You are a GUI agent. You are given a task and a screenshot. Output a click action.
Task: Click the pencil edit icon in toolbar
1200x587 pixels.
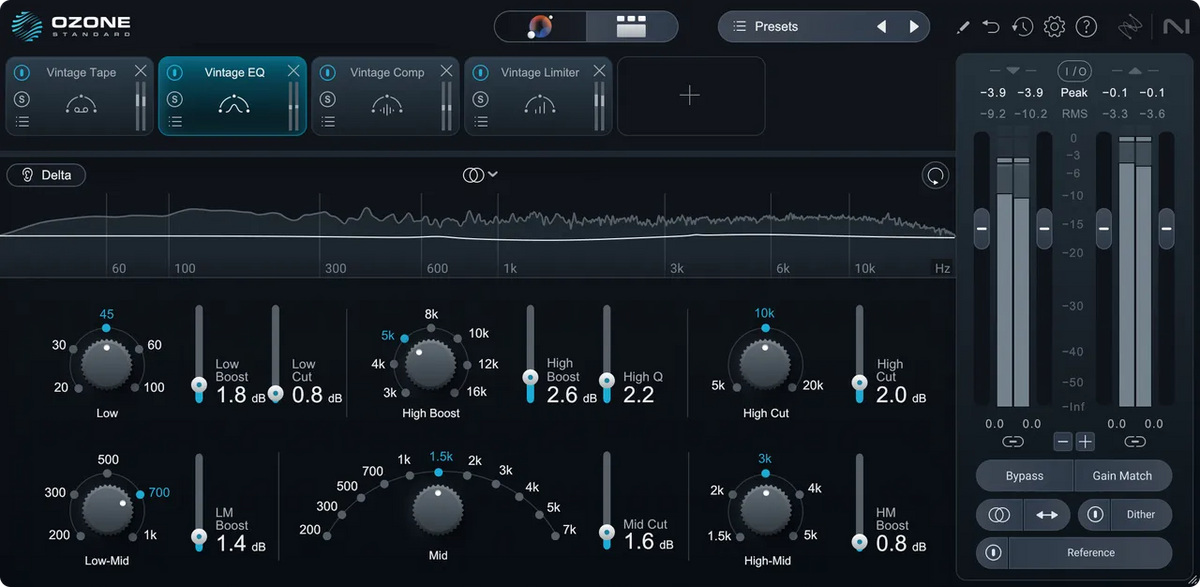[x=963, y=27]
